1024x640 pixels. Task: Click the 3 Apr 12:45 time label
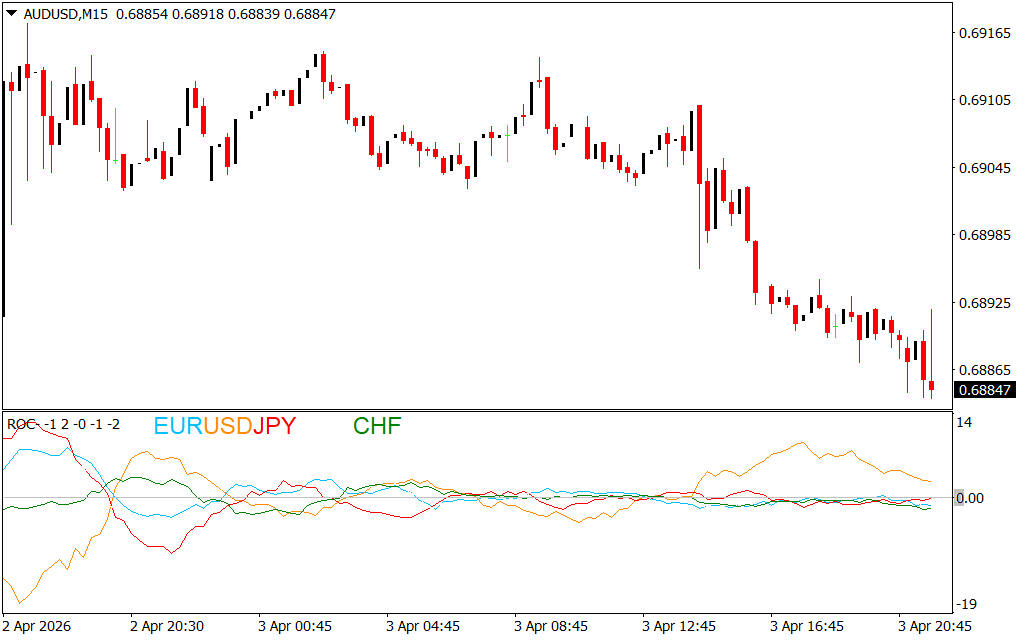(679, 626)
